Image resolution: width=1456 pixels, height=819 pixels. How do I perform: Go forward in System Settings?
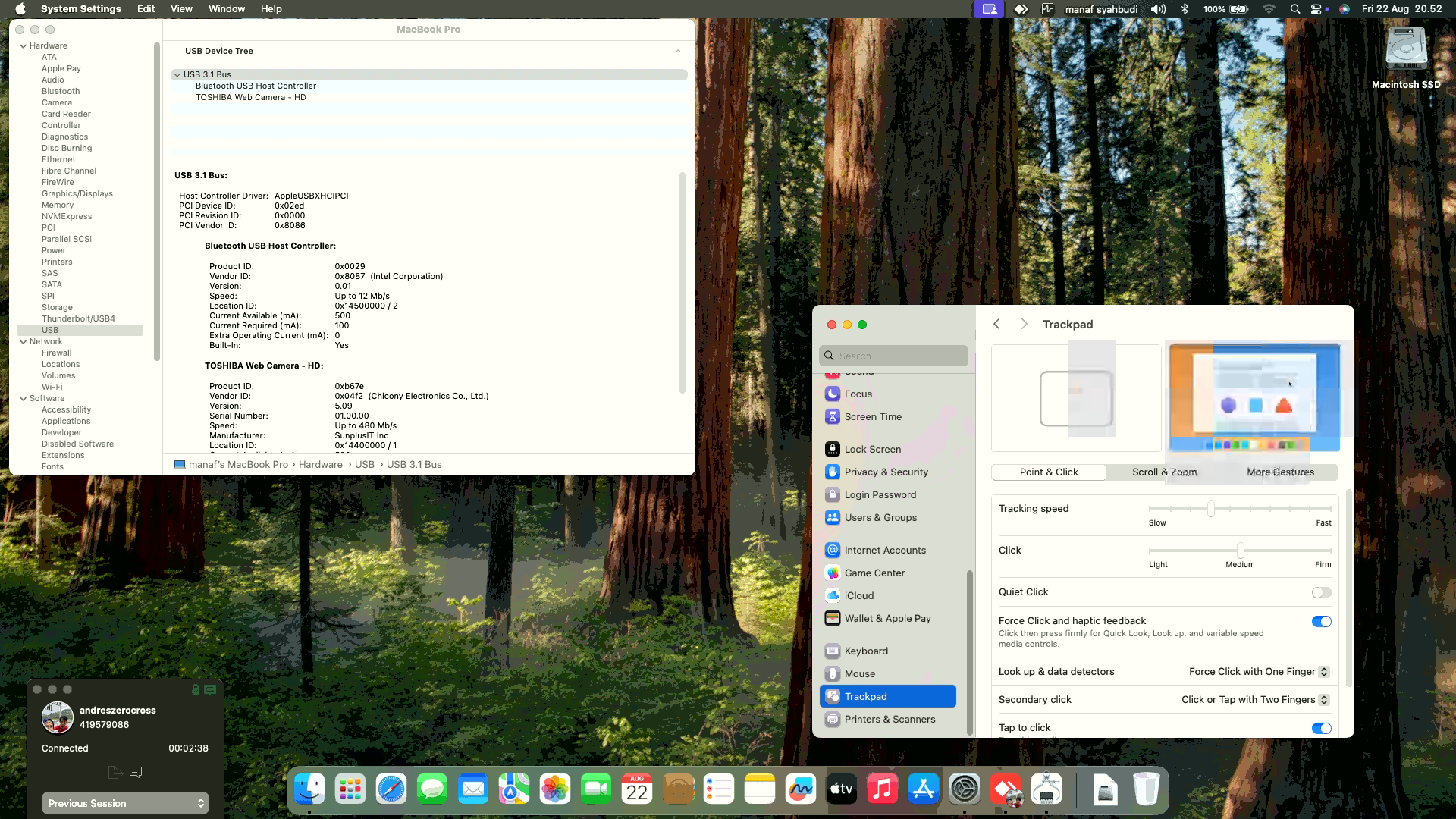coord(1024,324)
